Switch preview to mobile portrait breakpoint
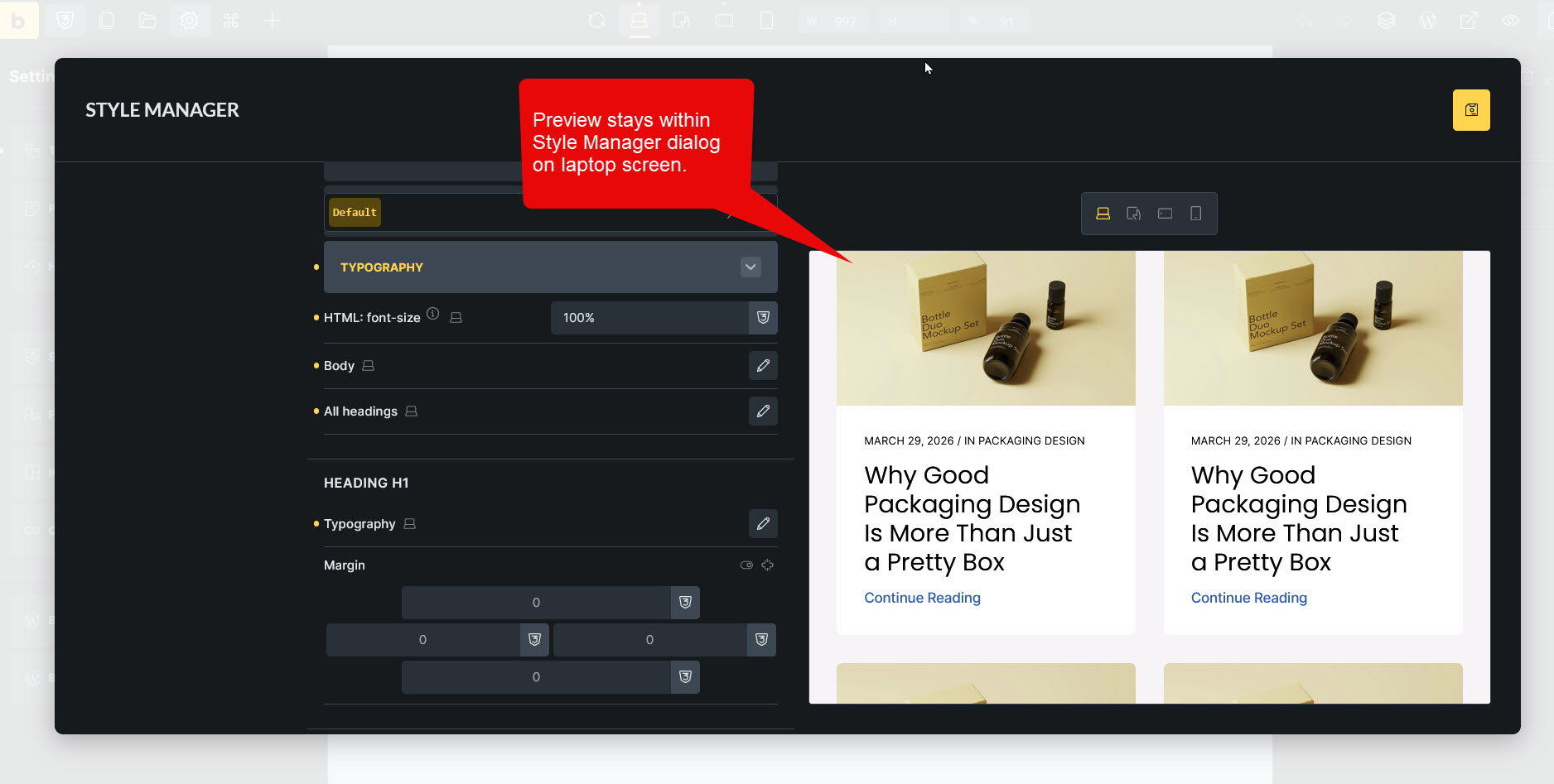Viewport: 1554px width, 784px height. click(1195, 214)
